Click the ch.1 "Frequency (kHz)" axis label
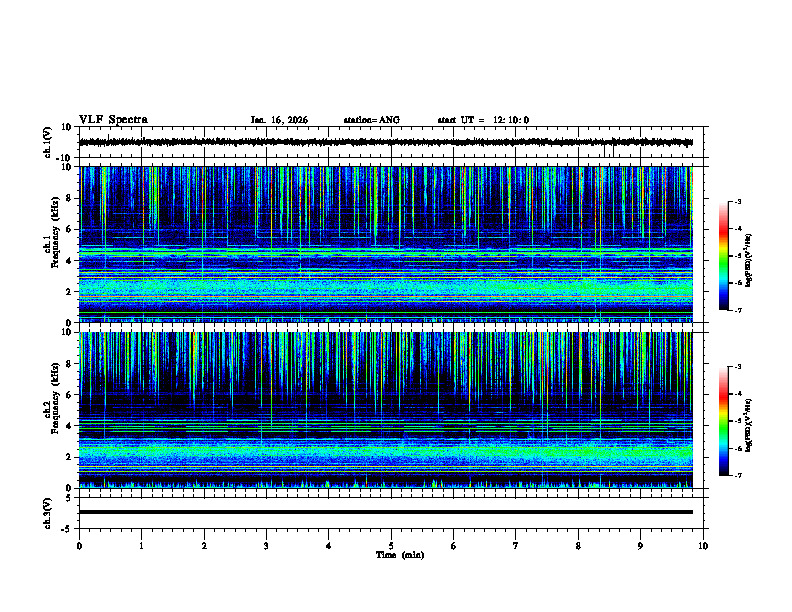Screen dimensions: 792x612 click(55, 232)
